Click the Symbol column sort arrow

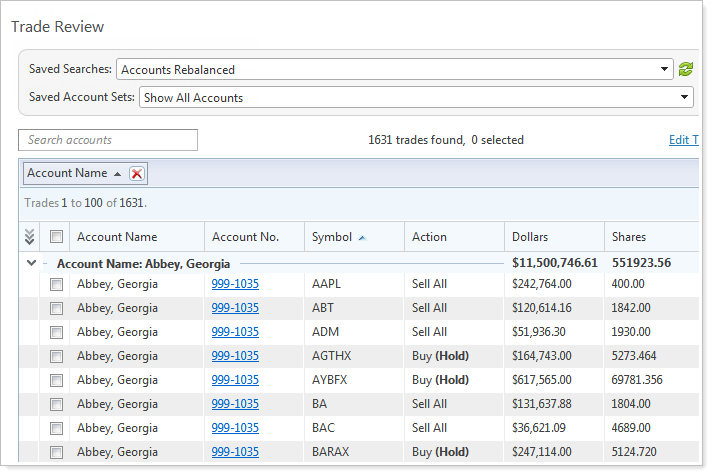[361, 238]
